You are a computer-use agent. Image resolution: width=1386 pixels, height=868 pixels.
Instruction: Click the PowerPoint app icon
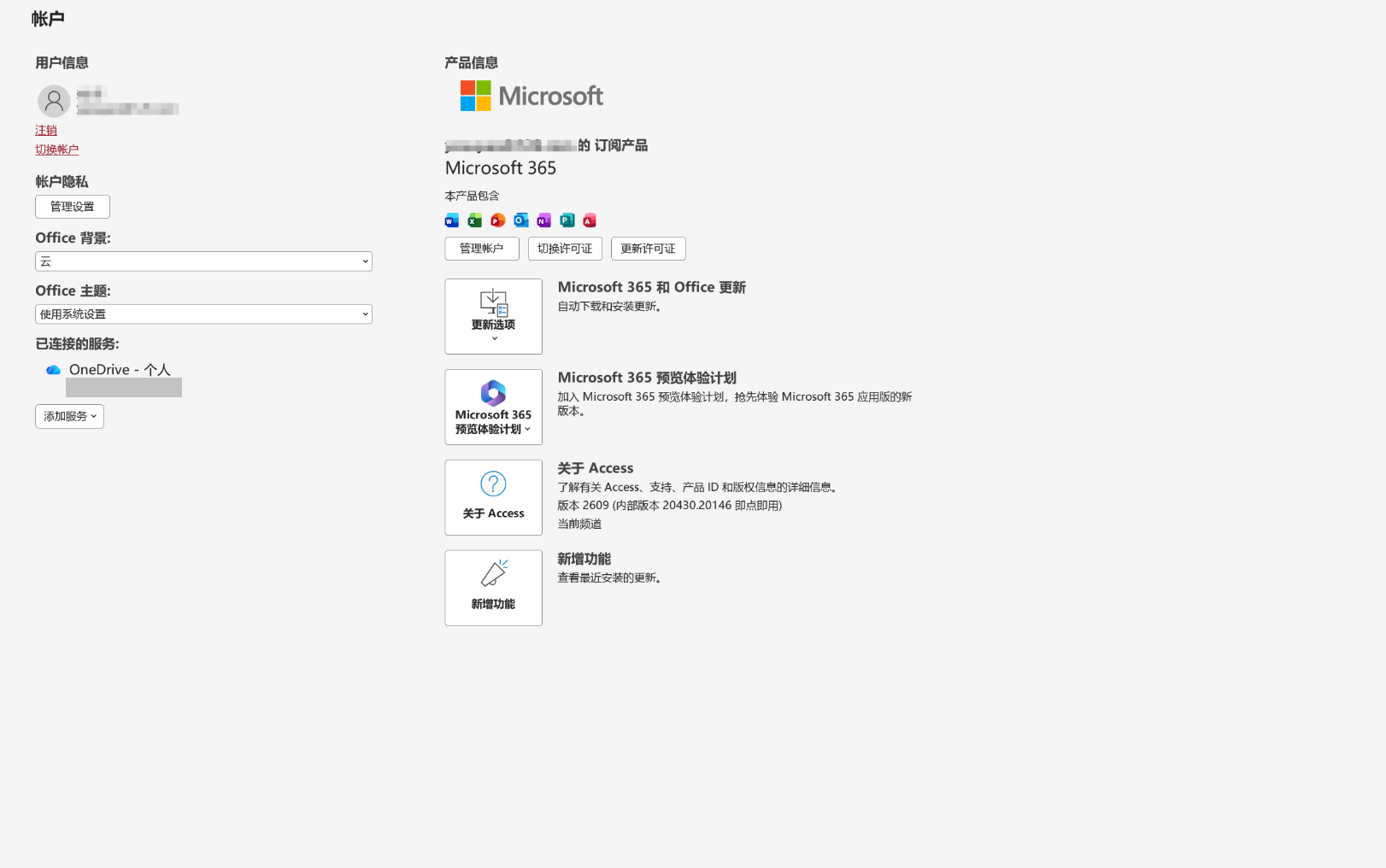(498, 220)
